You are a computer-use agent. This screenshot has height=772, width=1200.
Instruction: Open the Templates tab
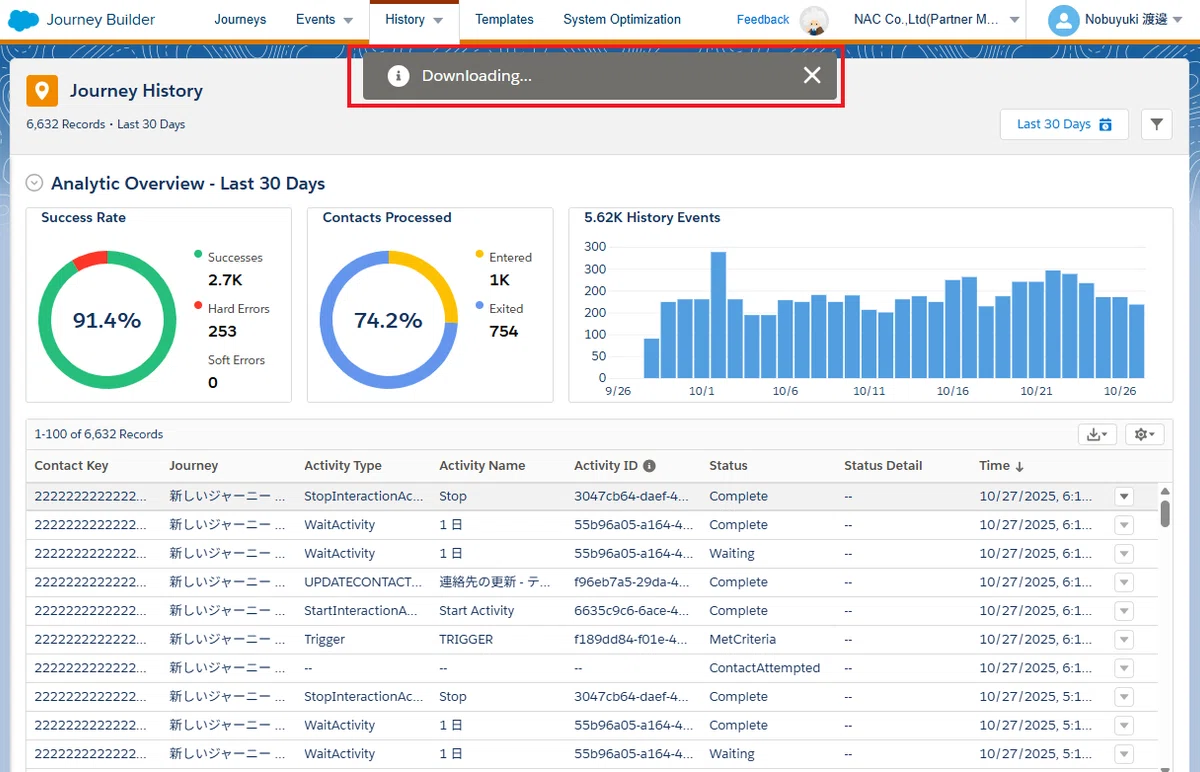tap(504, 20)
